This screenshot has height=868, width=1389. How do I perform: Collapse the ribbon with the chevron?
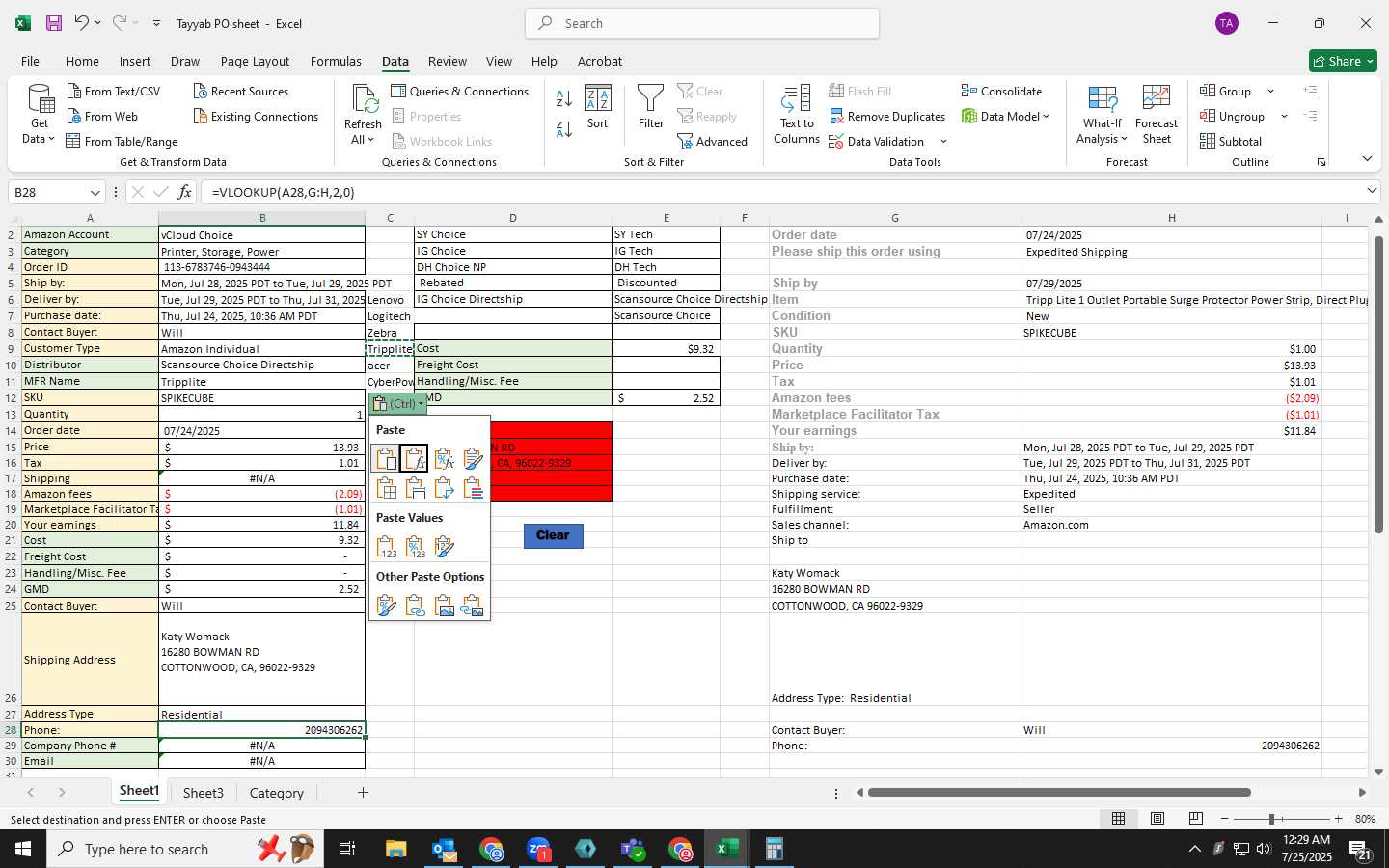tap(1367, 159)
